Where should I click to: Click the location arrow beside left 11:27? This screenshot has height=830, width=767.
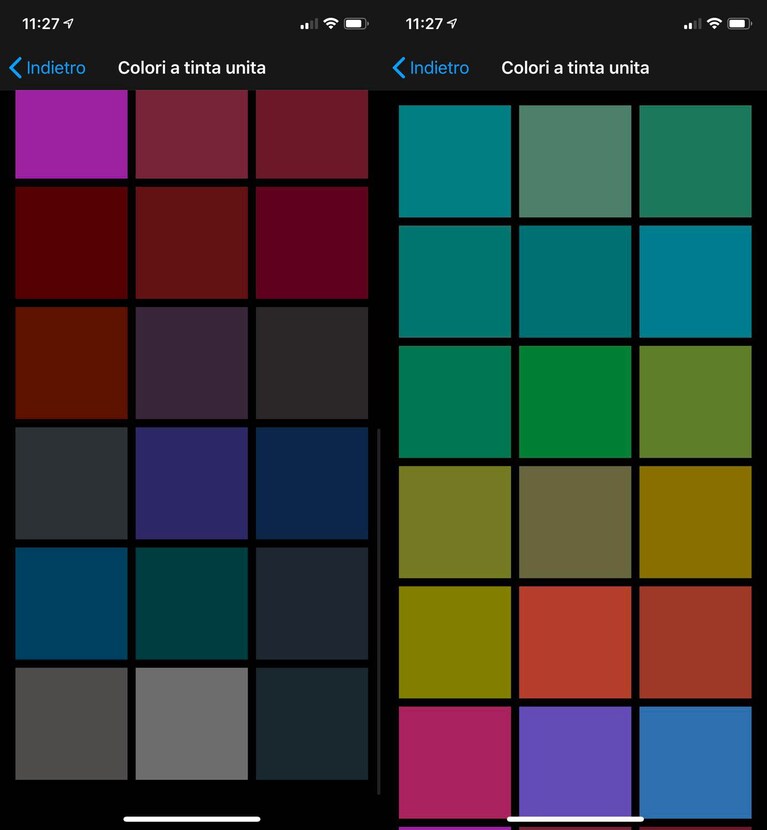(68, 23)
